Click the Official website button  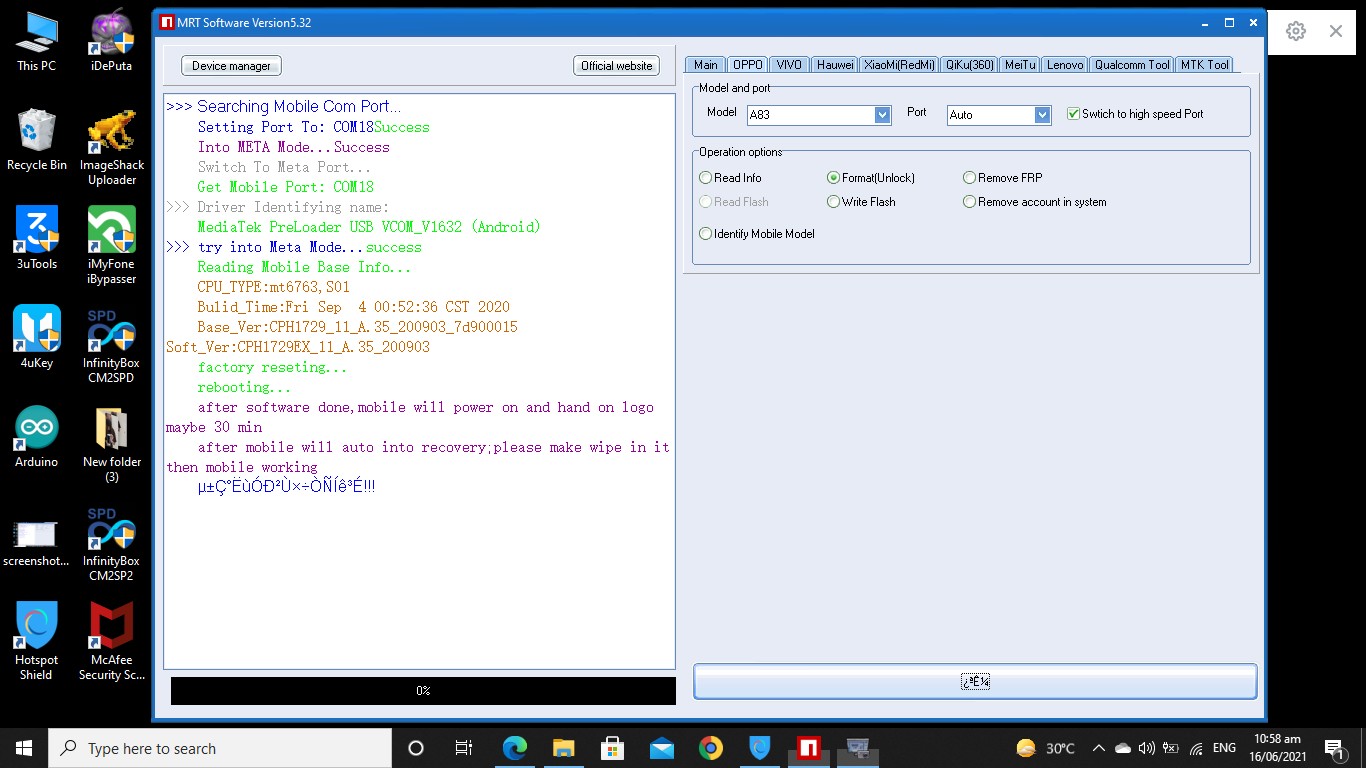point(616,66)
